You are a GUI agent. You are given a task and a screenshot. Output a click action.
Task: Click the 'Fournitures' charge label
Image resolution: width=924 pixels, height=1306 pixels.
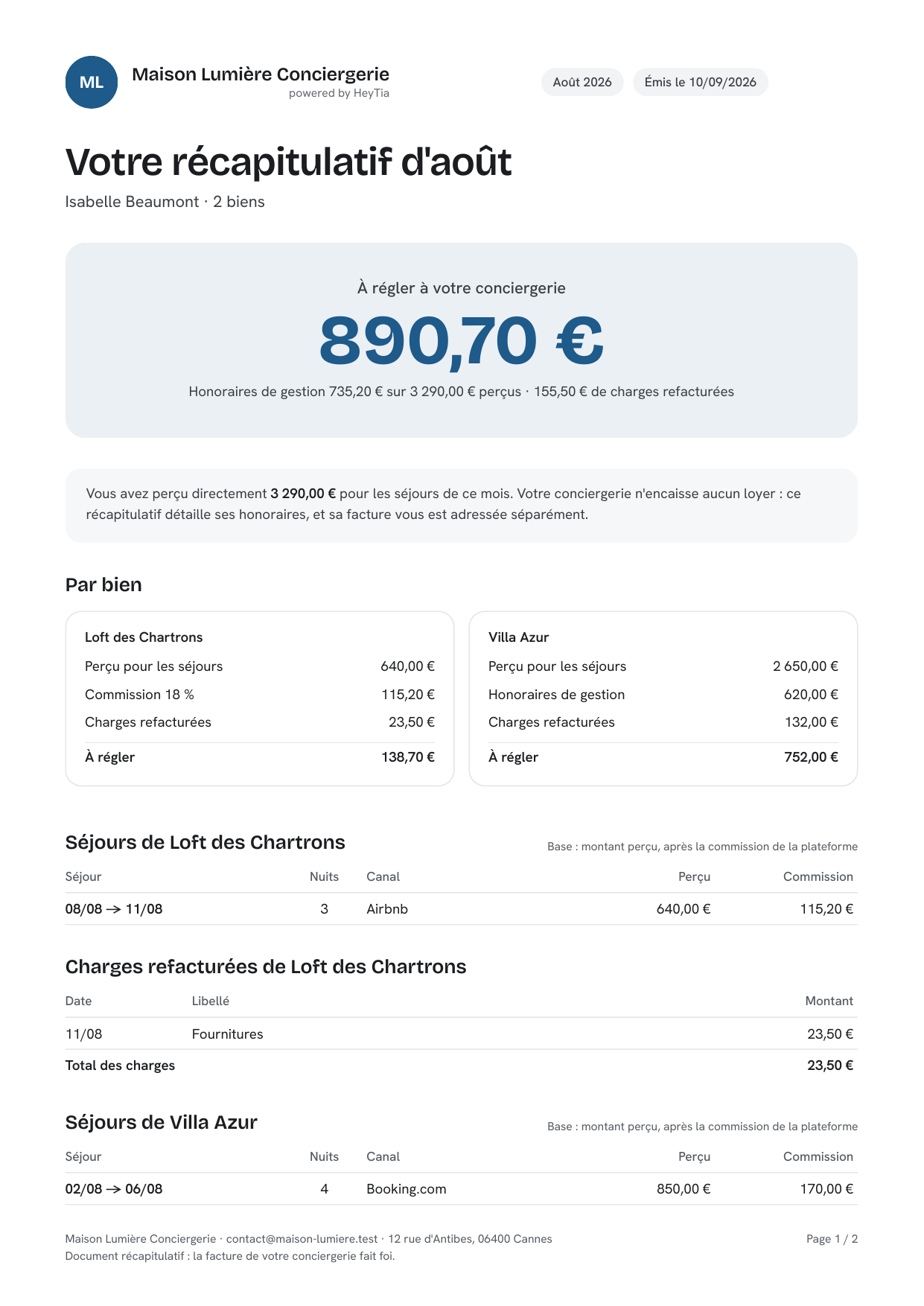(227, 1034)
